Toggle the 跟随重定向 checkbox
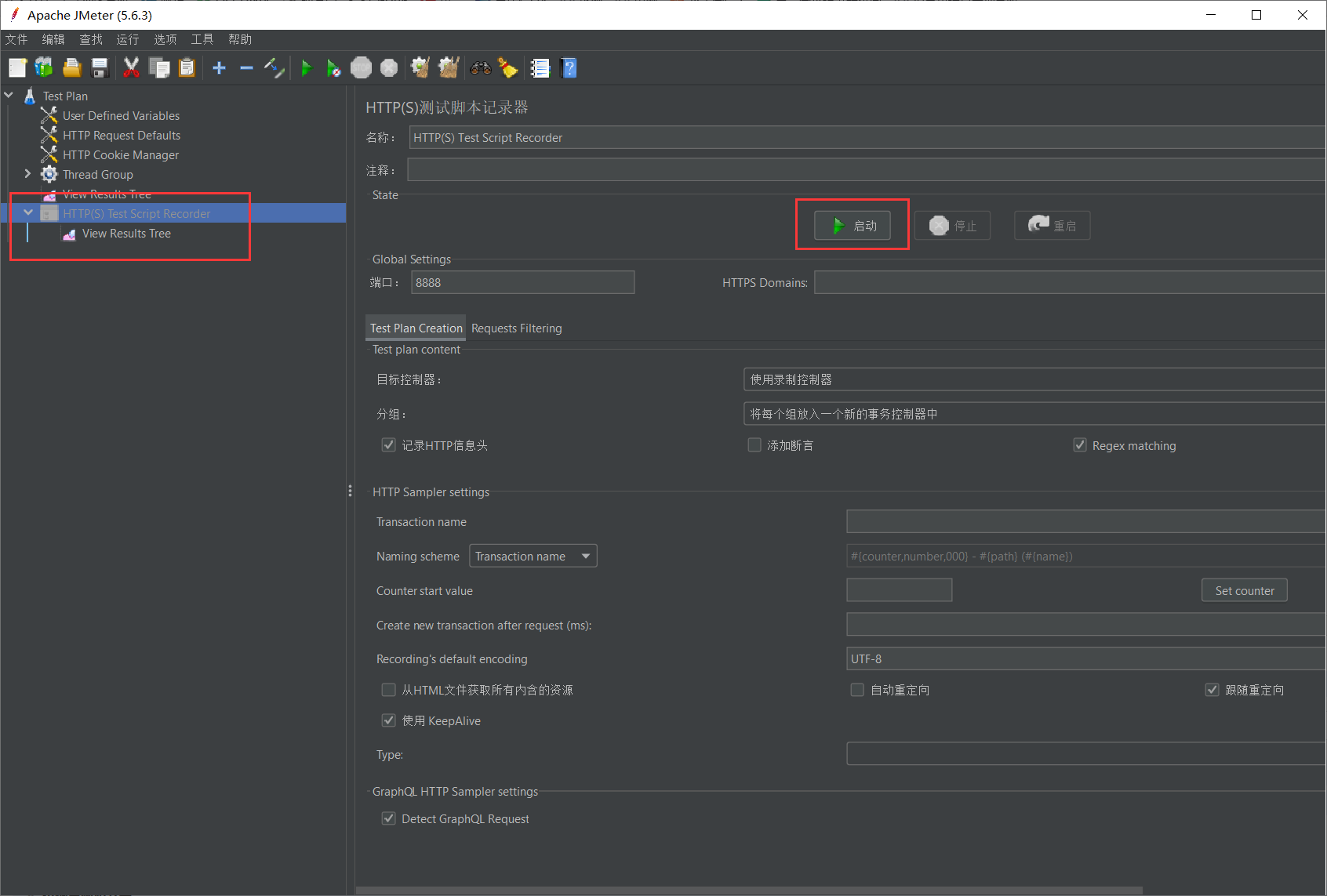Image resolution: width=1327 pixels, height=896 pixels. (1212, 690)
